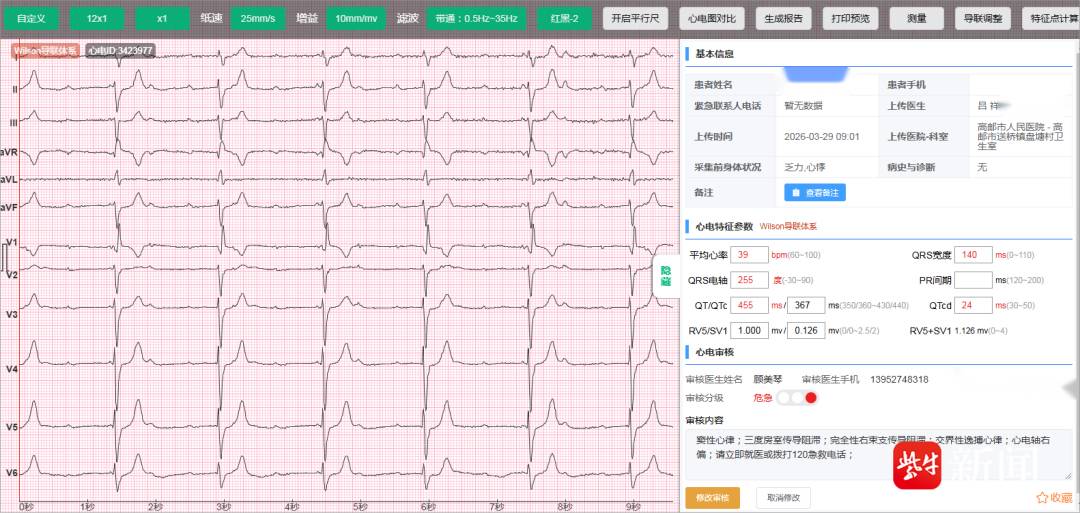Click the 心电图对比 toolbar button
This screenshot has height=513, width=1080.
point(709,18)
